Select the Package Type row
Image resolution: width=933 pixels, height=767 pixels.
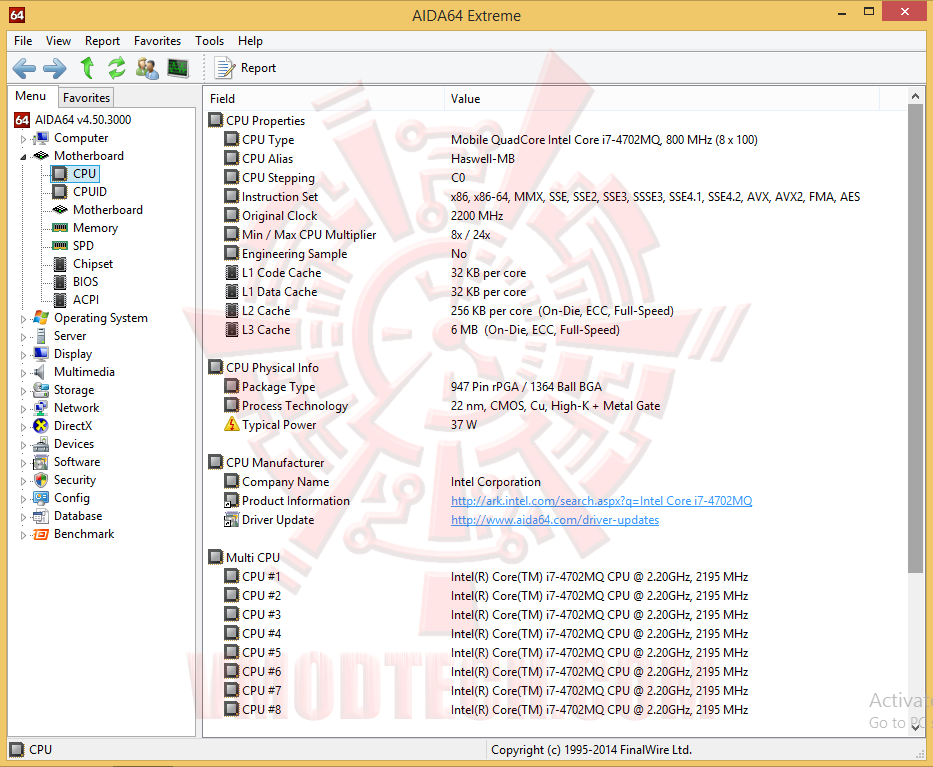(556, 387)
